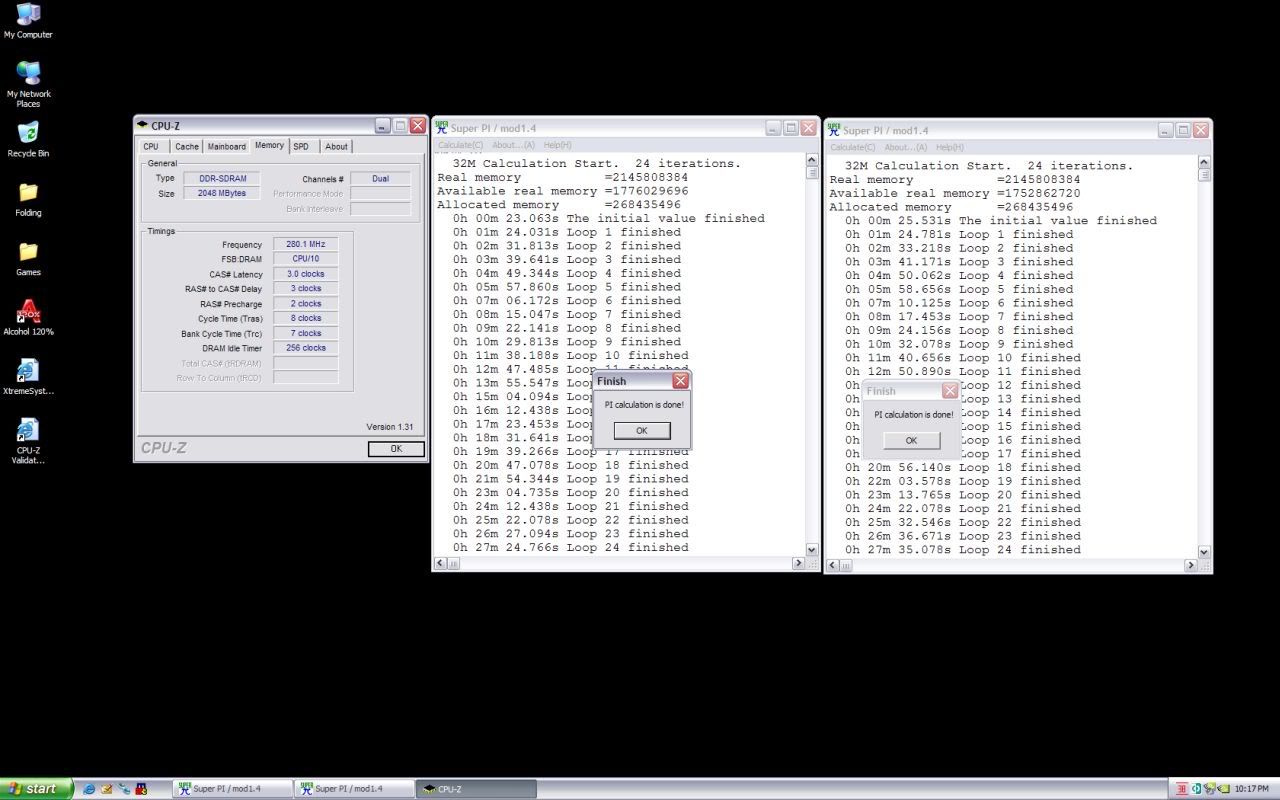Viewport: 1280px width, 800px height.
Task: Open the SPD tab in CPU-Z
Action: point(301,146)
